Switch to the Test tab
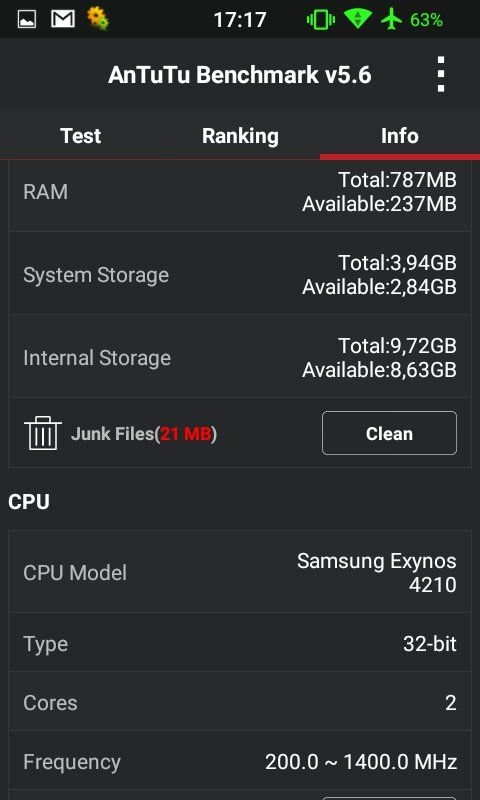Viewport: 480px width, 800px height. click(80, 136)
